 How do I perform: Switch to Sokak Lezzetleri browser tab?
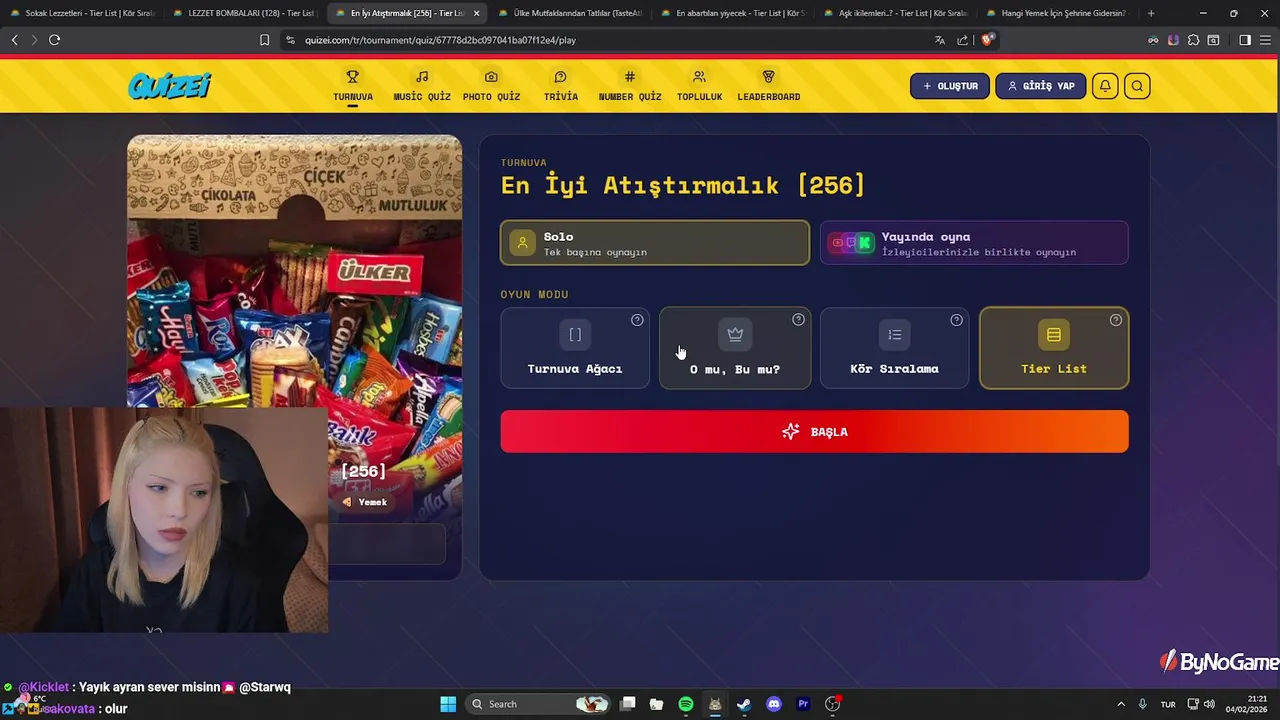(x=83, y=13)
